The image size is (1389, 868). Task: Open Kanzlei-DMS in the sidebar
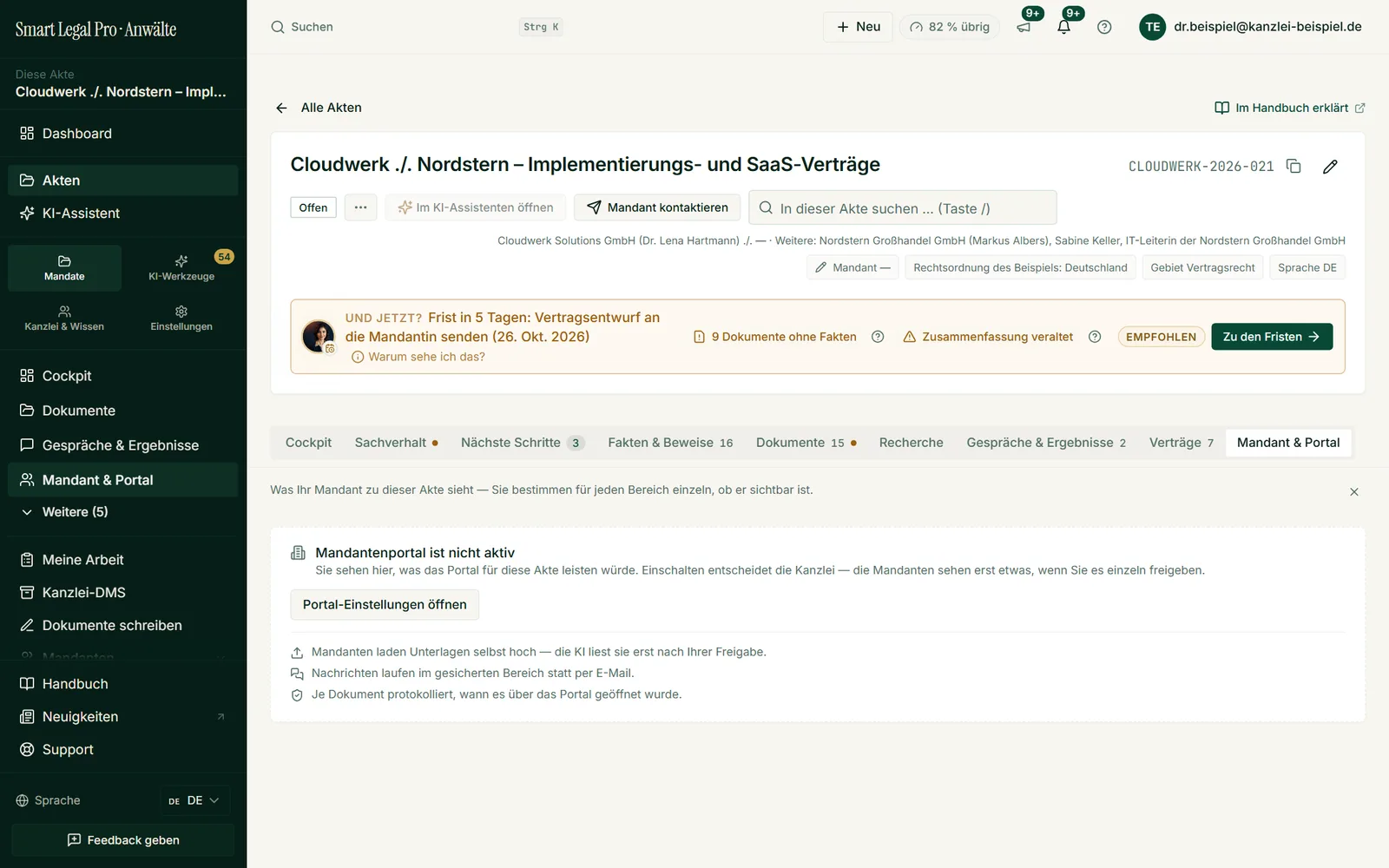click(x=122, y=593)
